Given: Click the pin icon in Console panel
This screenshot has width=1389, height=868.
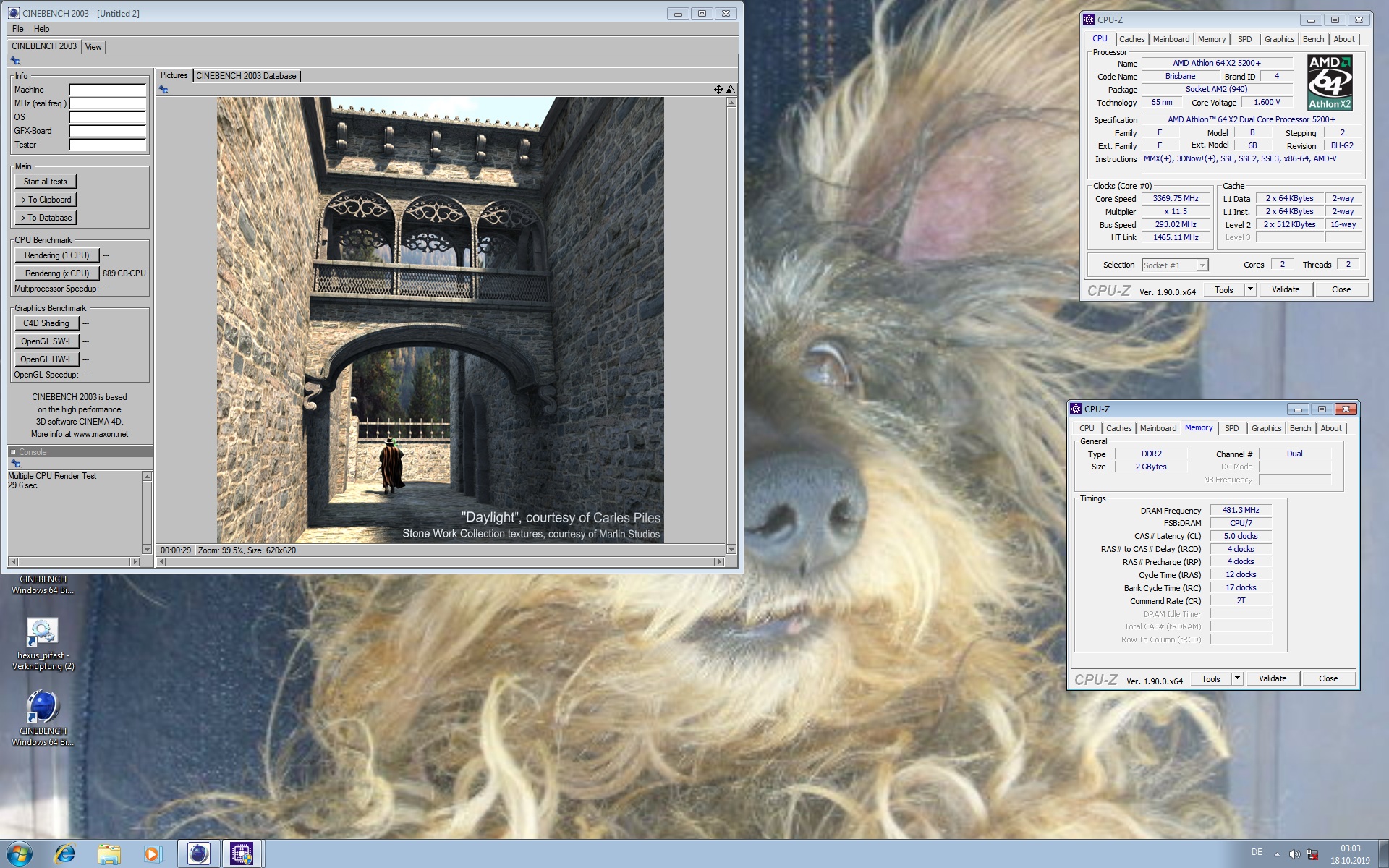Looking at the screenshot, I should [x=15, y=464].
